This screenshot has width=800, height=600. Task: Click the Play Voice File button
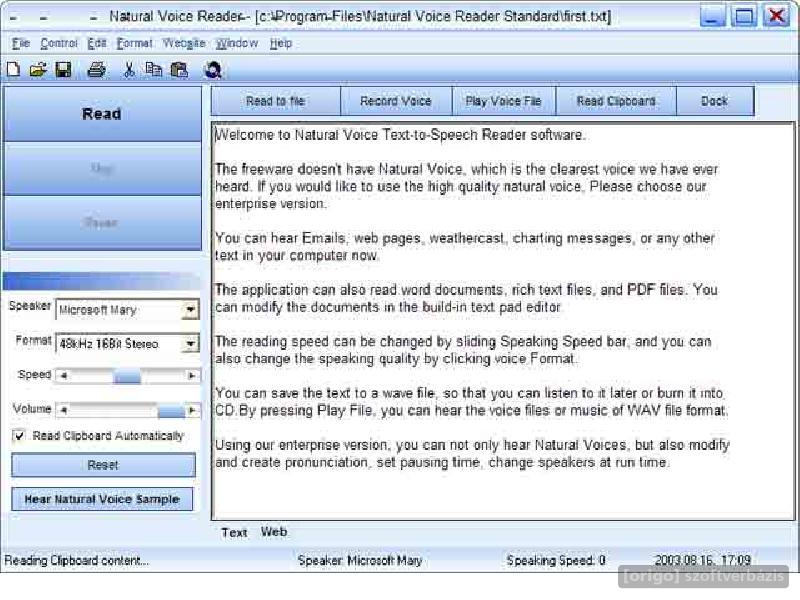504,101
